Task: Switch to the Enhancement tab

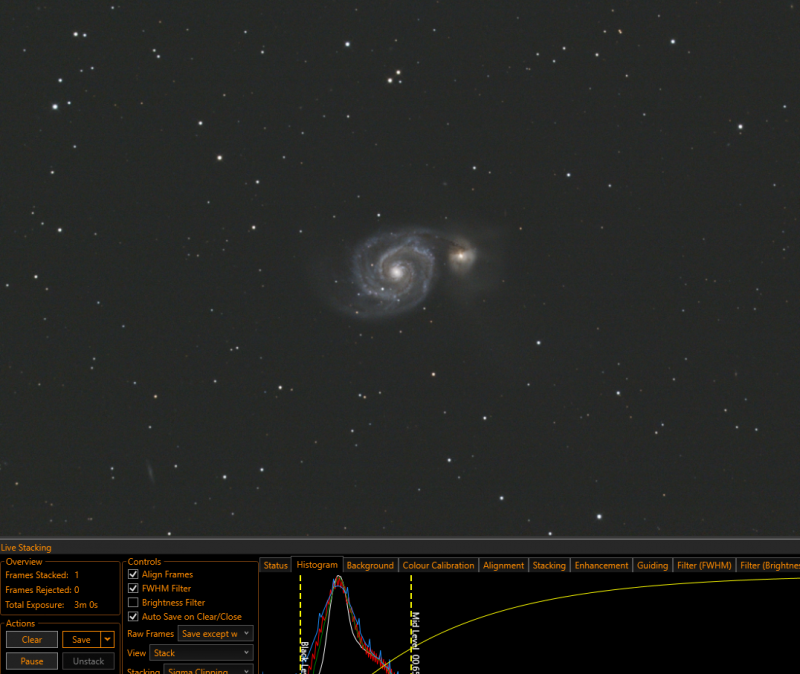Action: [602, 565]
